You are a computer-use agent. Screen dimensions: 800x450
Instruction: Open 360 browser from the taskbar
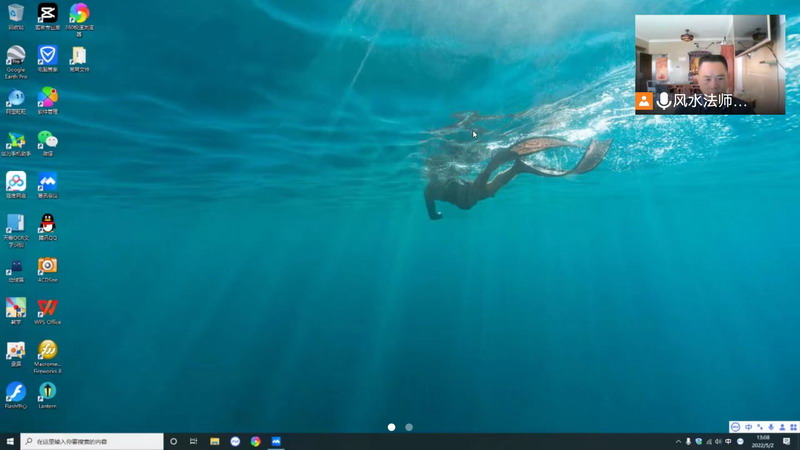tap(256, 441)
